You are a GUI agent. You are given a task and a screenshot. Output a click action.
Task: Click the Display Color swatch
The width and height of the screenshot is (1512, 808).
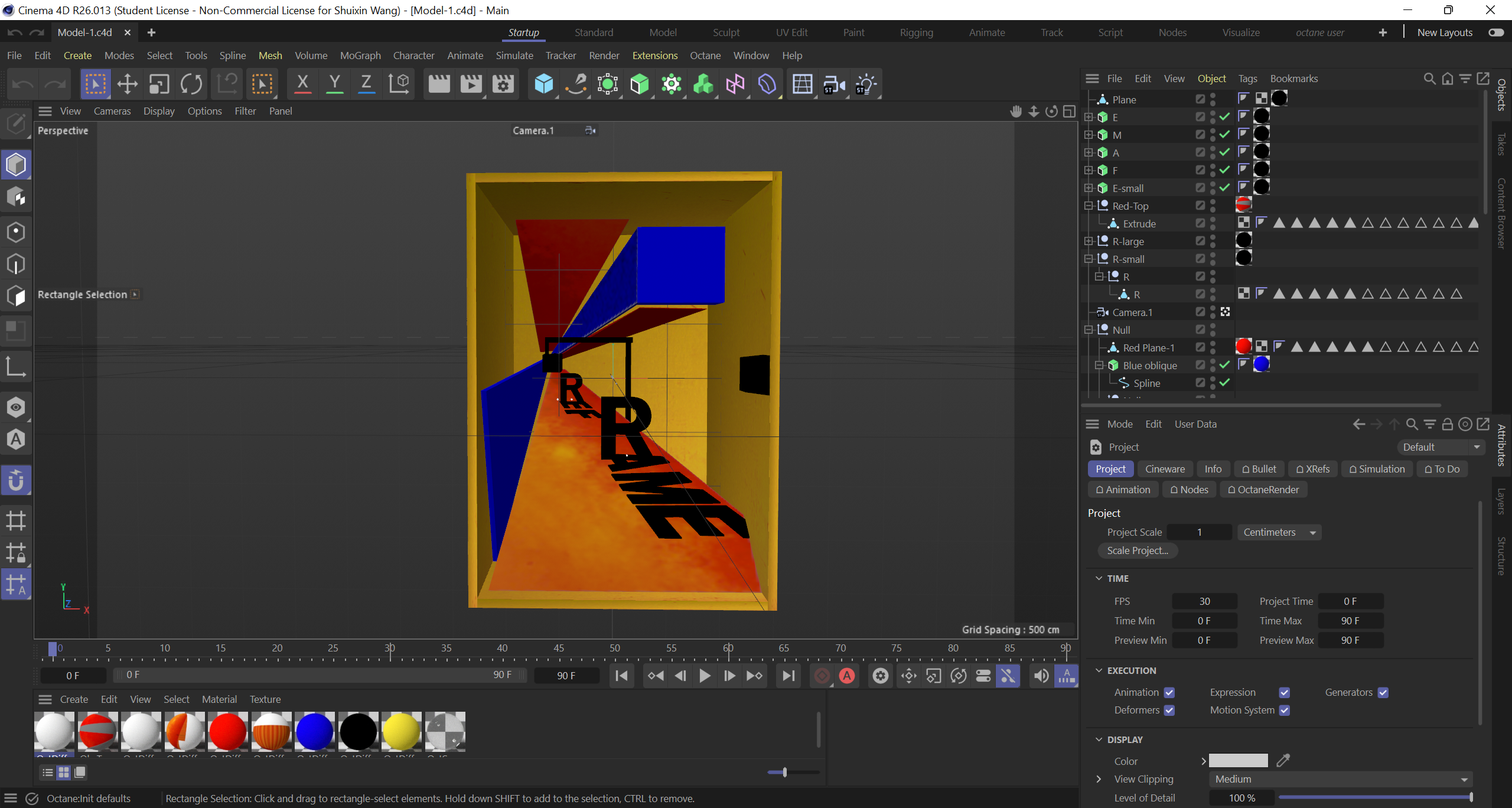pos(1238,761)
